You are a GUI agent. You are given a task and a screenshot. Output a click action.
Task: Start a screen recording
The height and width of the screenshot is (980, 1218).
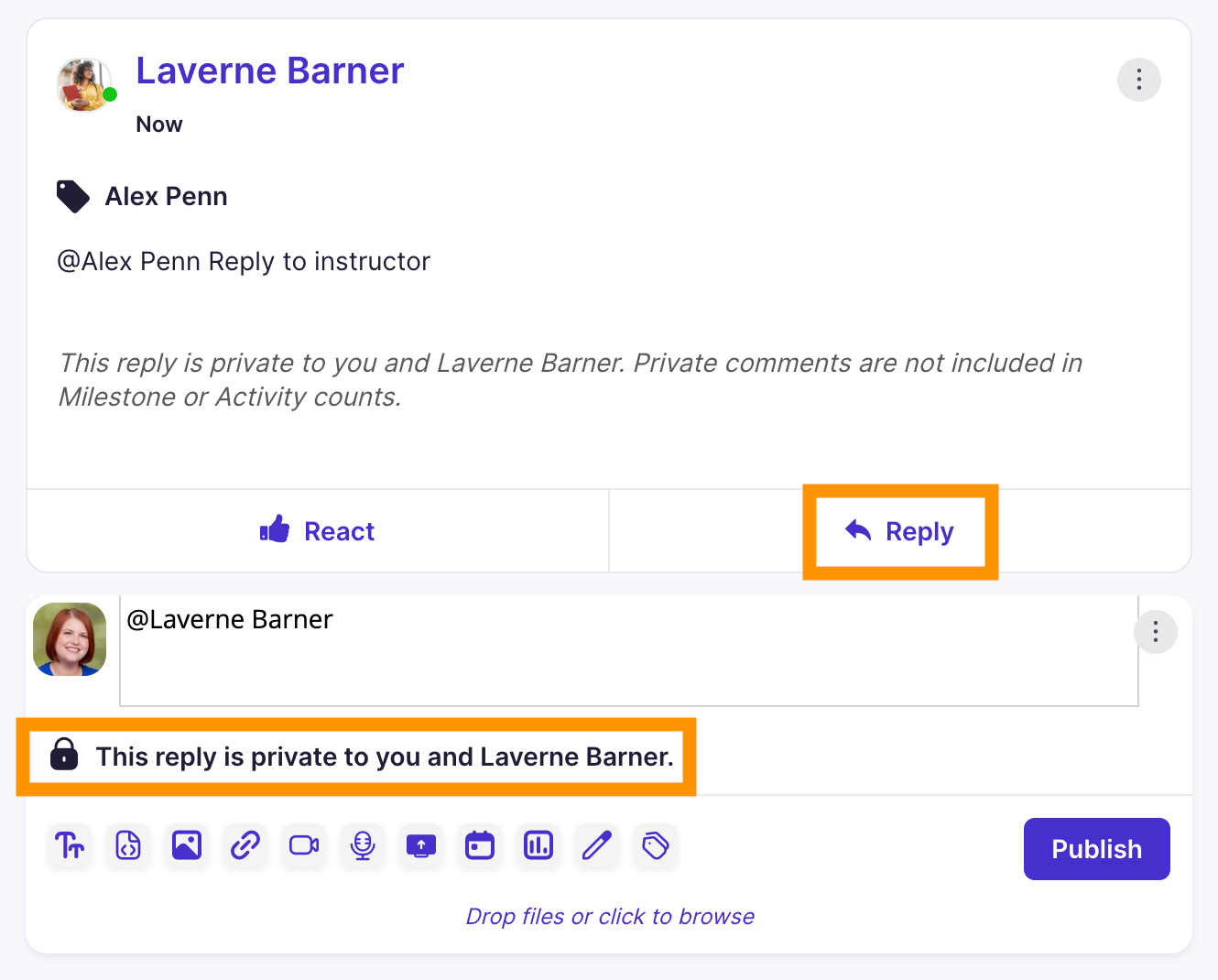click(x=420, y=846)
